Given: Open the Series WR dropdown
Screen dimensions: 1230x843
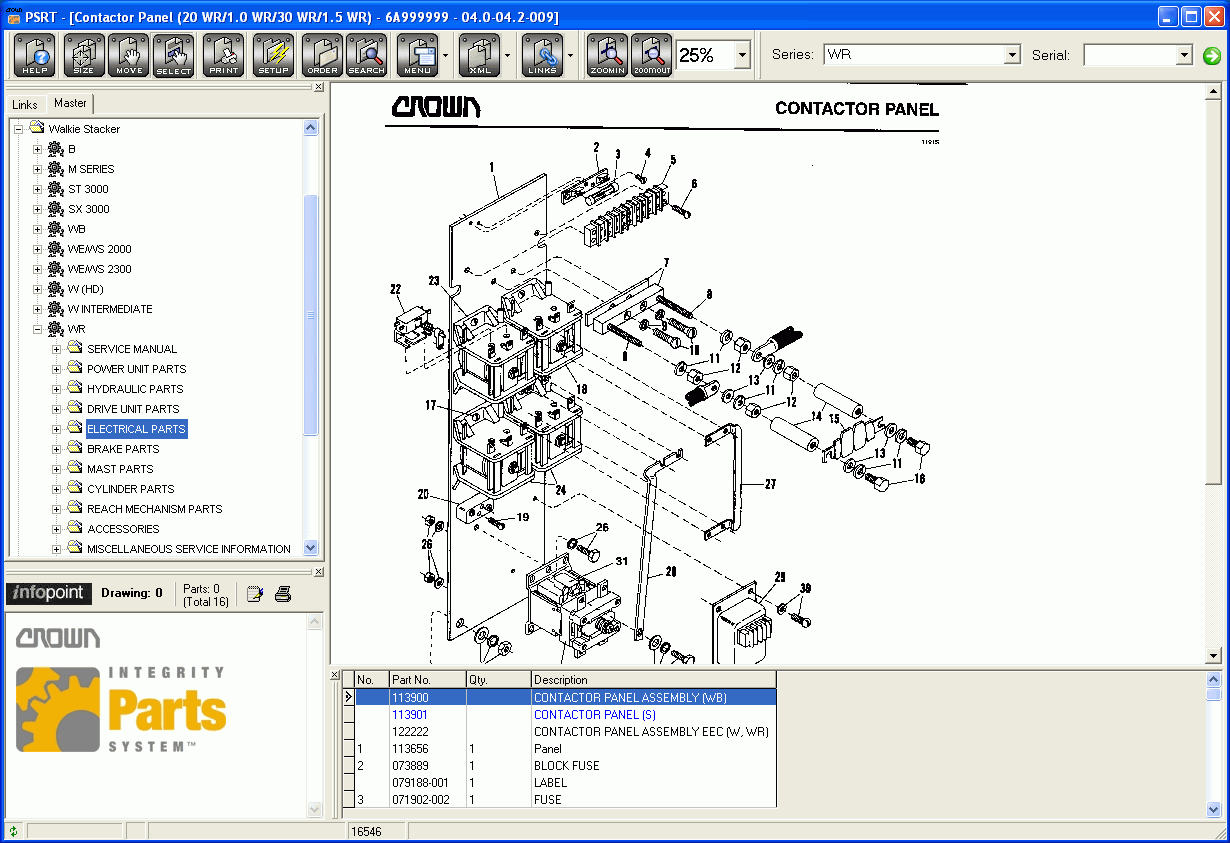Looking at the screenshot, I should click(x=1013, y=54).
